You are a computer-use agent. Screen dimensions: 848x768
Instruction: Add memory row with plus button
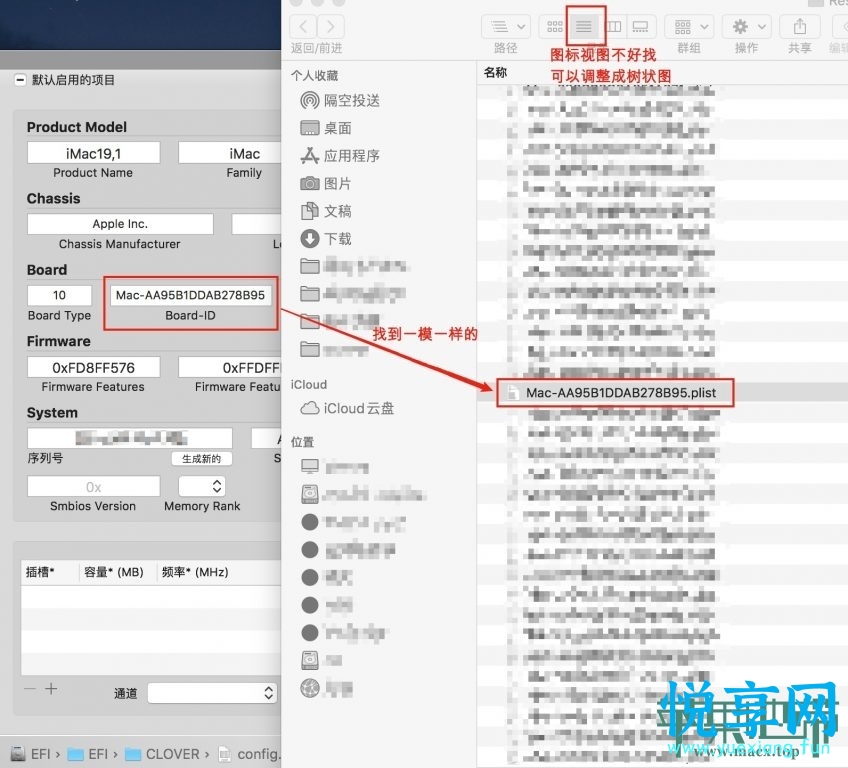coord(51,689)
